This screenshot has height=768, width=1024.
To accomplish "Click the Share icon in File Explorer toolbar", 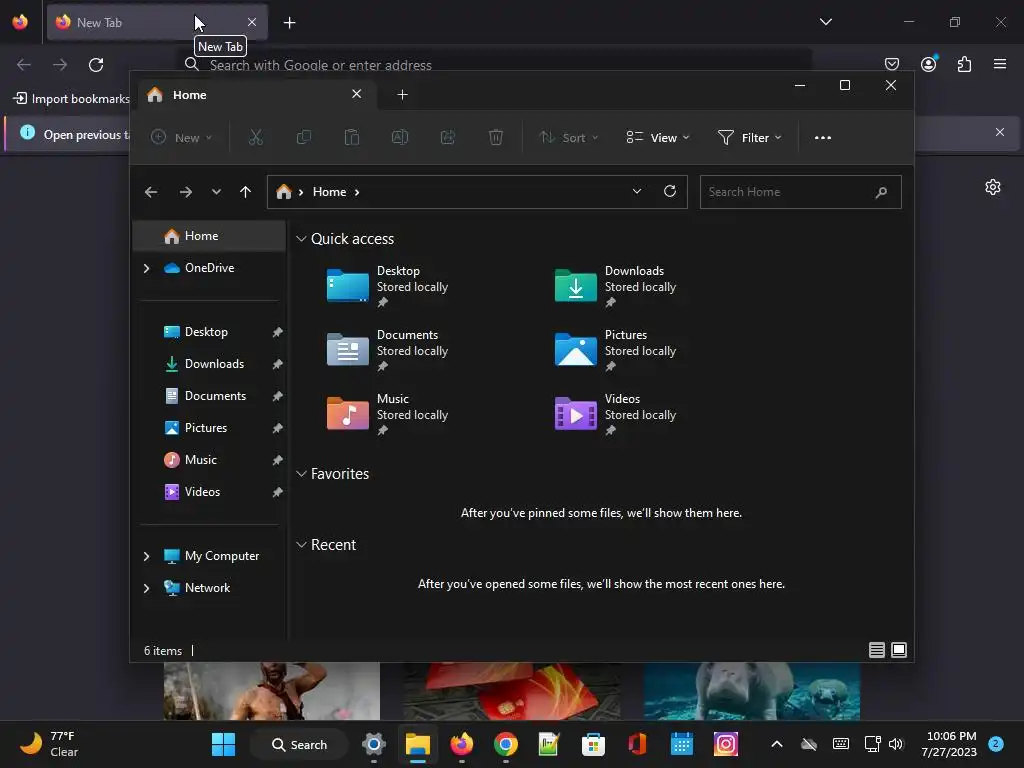I will (448, 137).
